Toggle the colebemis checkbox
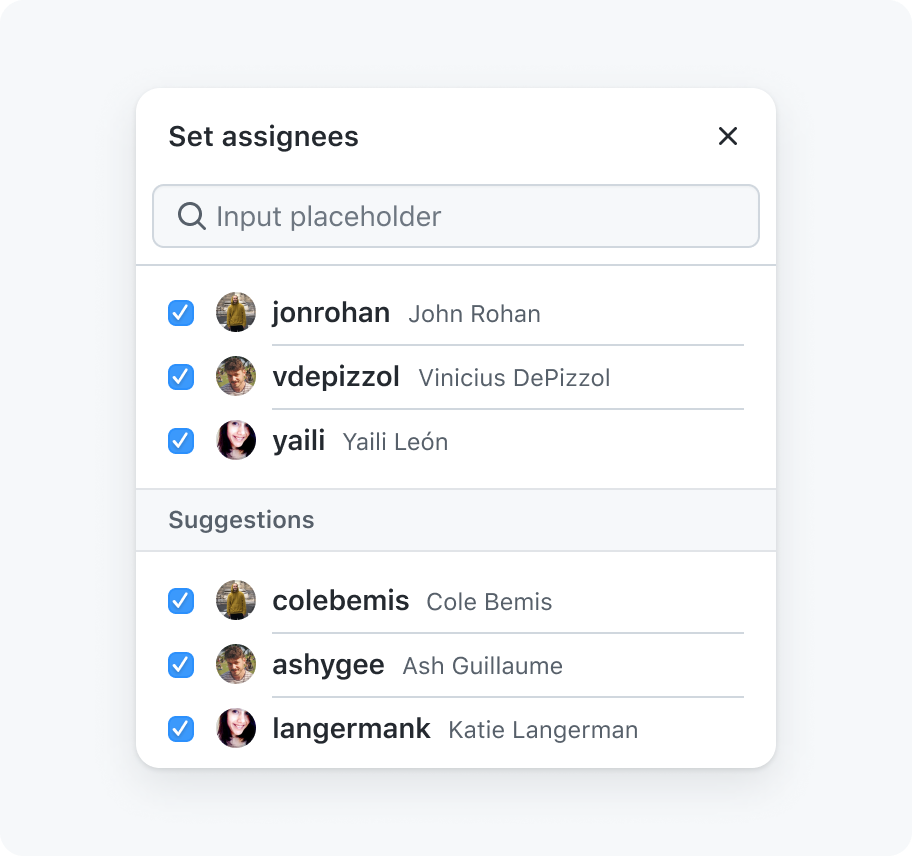The width and height of the screenshot is (912, 856). coord(181,601)
